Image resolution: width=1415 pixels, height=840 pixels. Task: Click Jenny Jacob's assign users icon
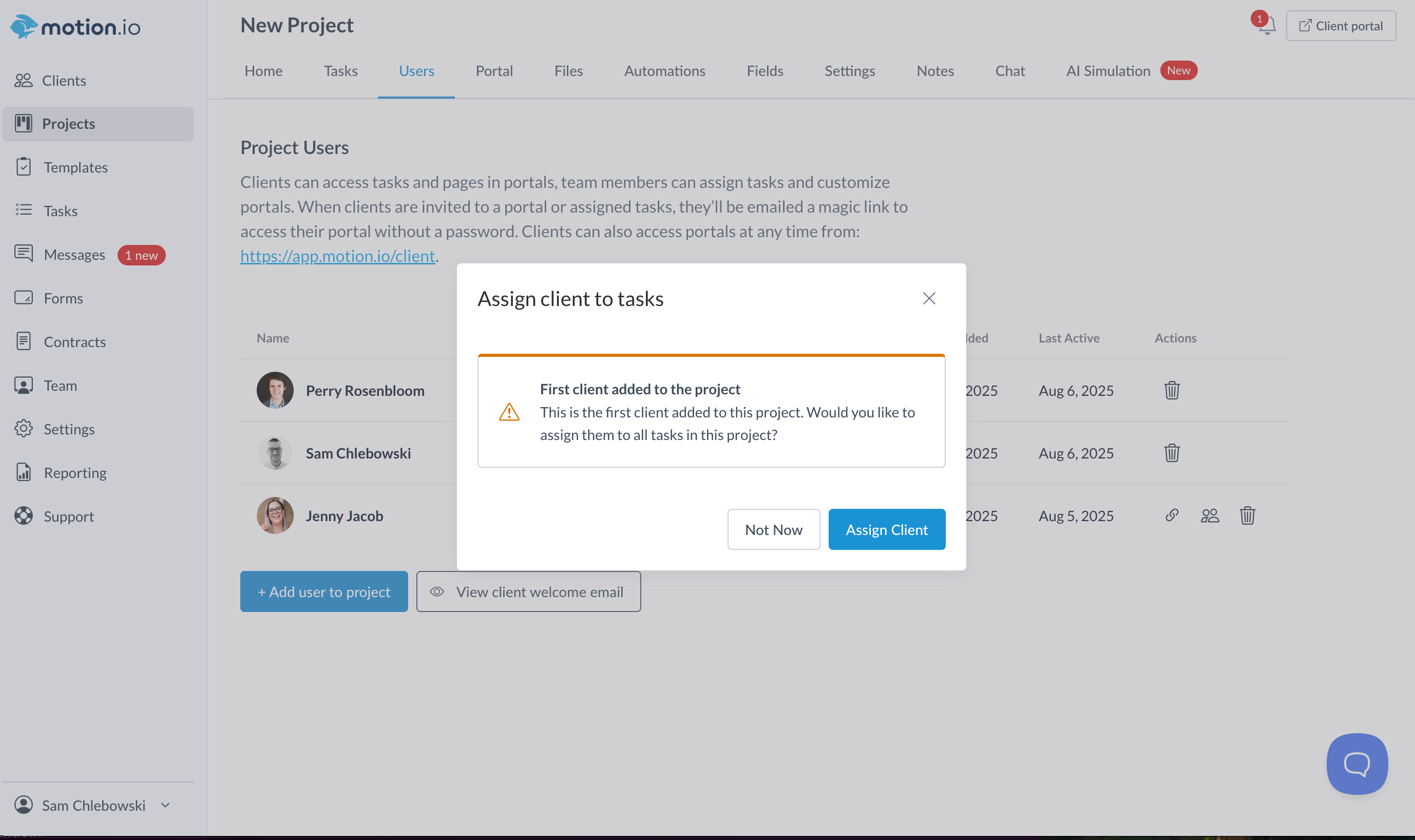coord(1210,515)
